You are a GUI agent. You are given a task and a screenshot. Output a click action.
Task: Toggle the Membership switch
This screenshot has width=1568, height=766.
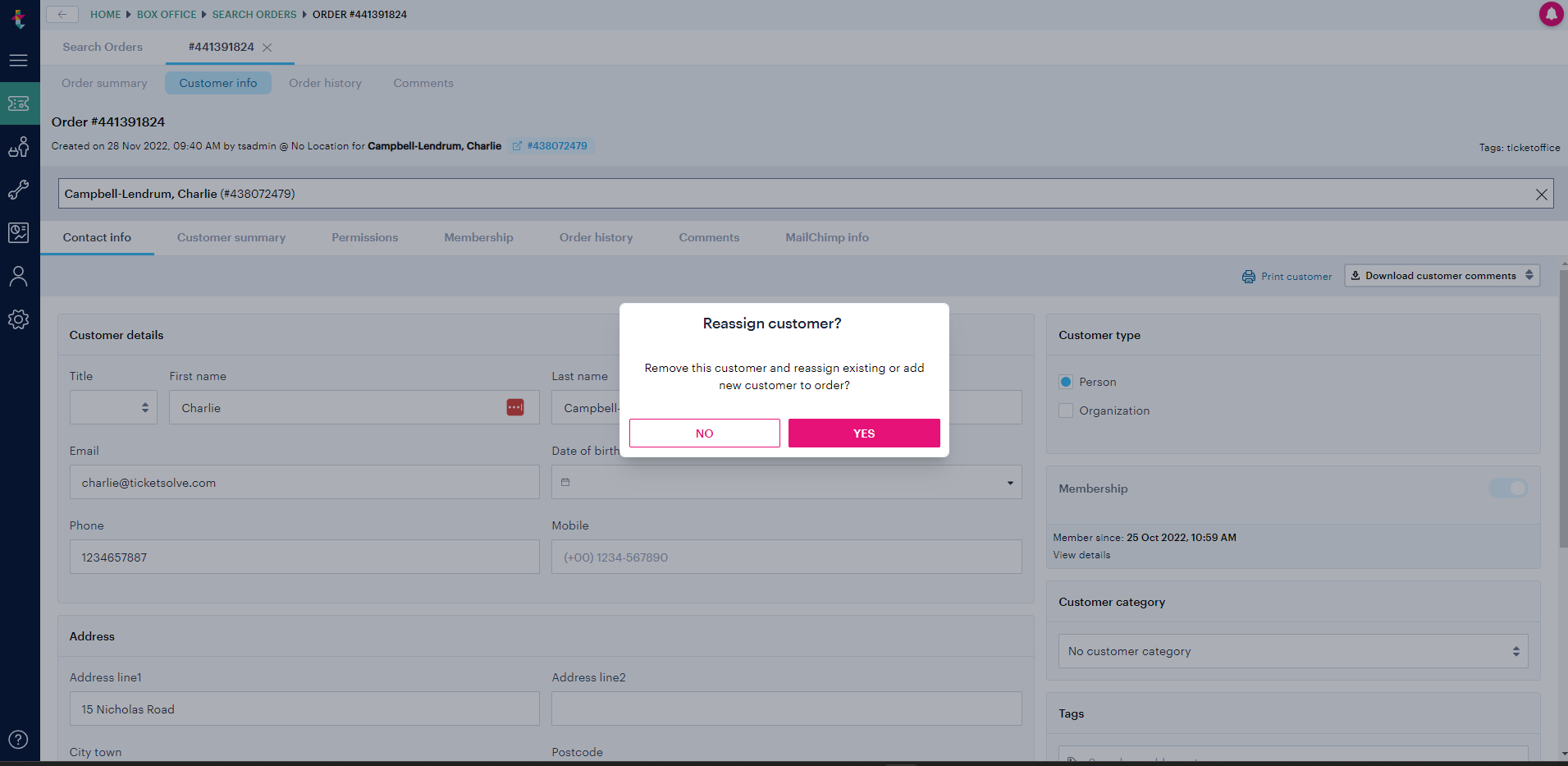coord(1508,488)
